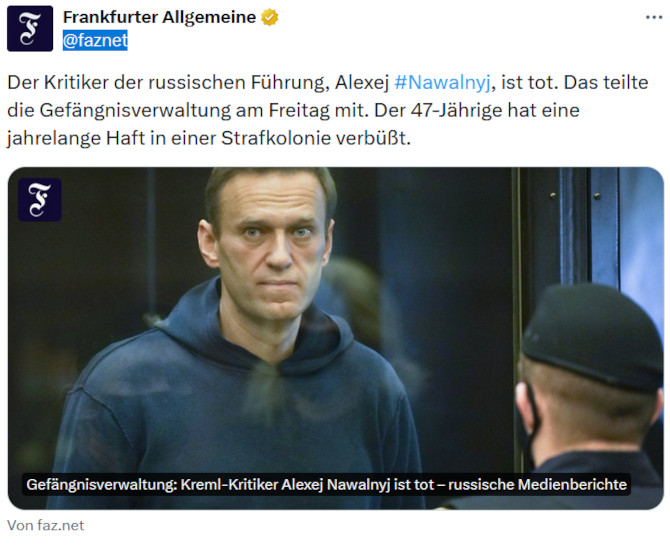Image resolution: width=670 pixels, height=547 pixels.
Task: Open the article preview photo card
Action: 335,338
